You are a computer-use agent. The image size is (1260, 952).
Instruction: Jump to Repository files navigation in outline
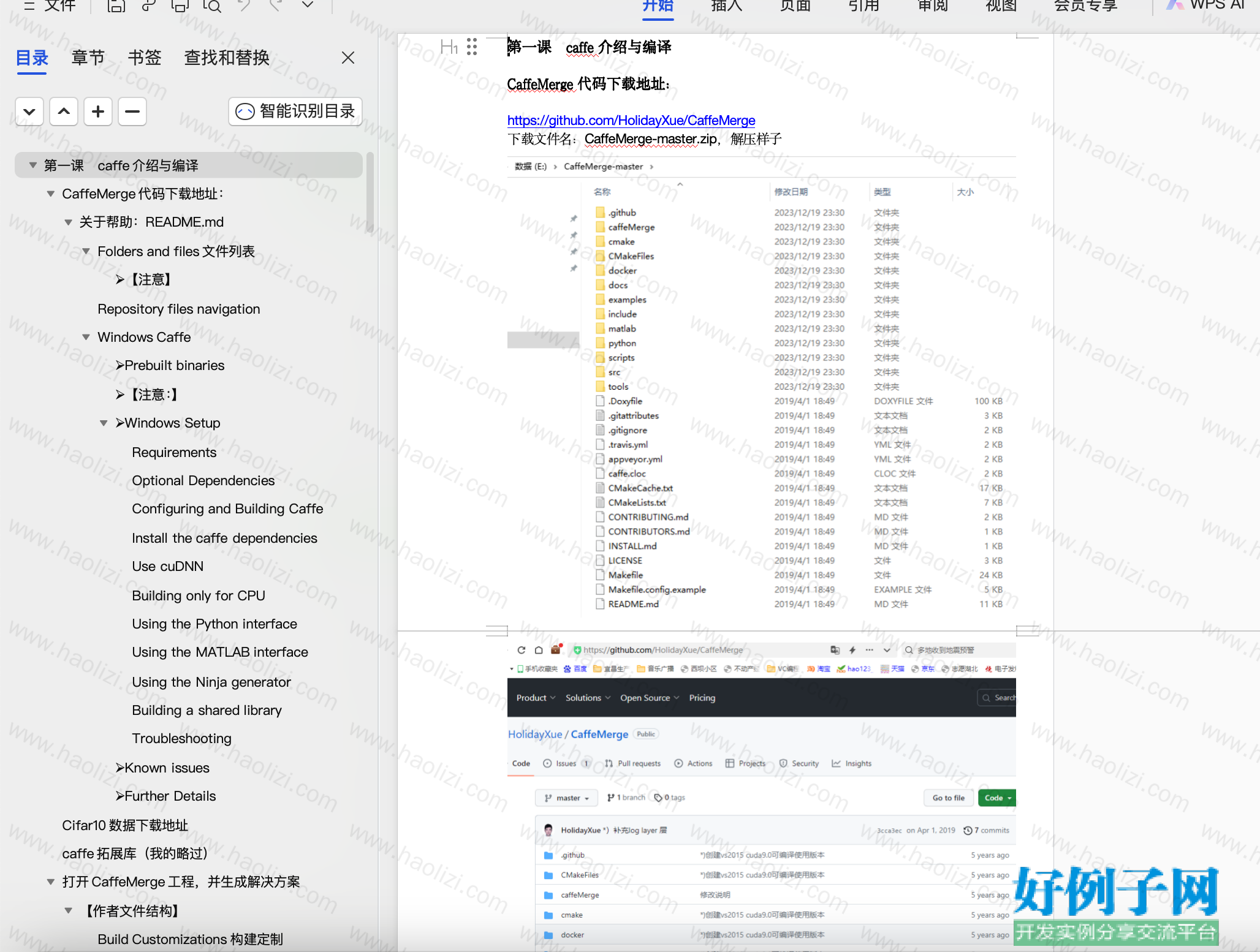point(179,309)
